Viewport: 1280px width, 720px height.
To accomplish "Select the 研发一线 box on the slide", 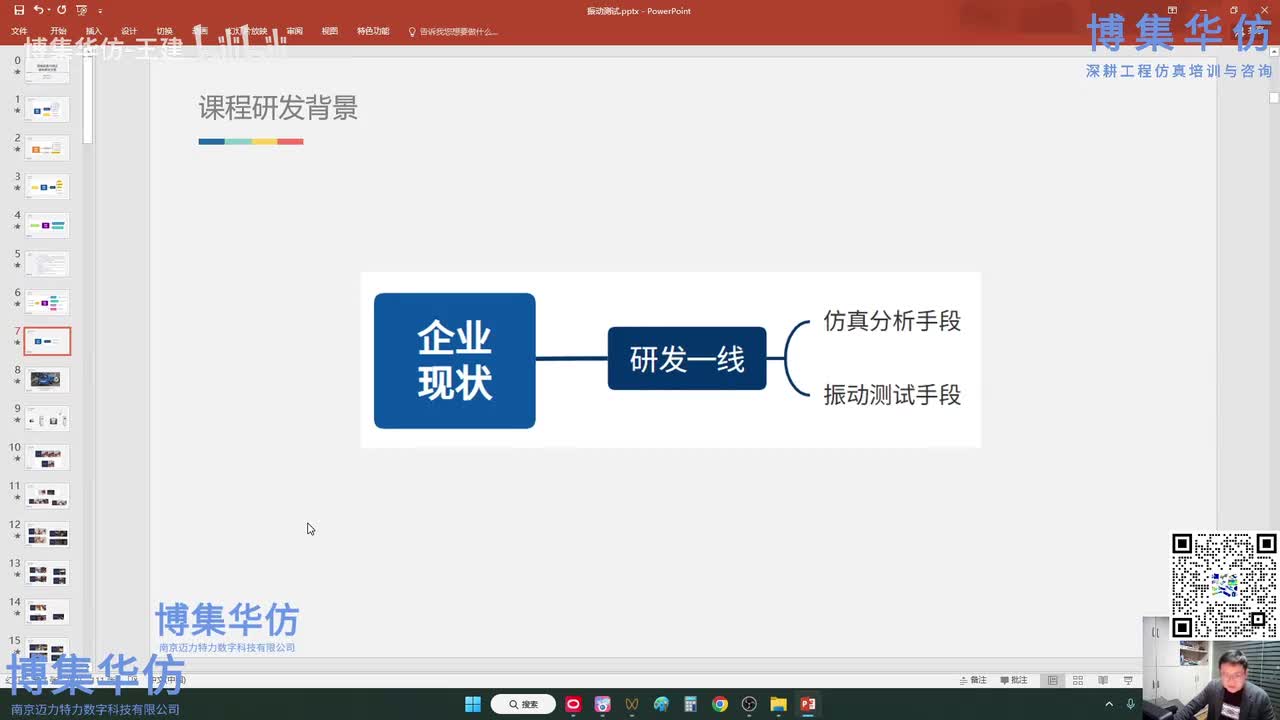I will (x=687, y=358).
